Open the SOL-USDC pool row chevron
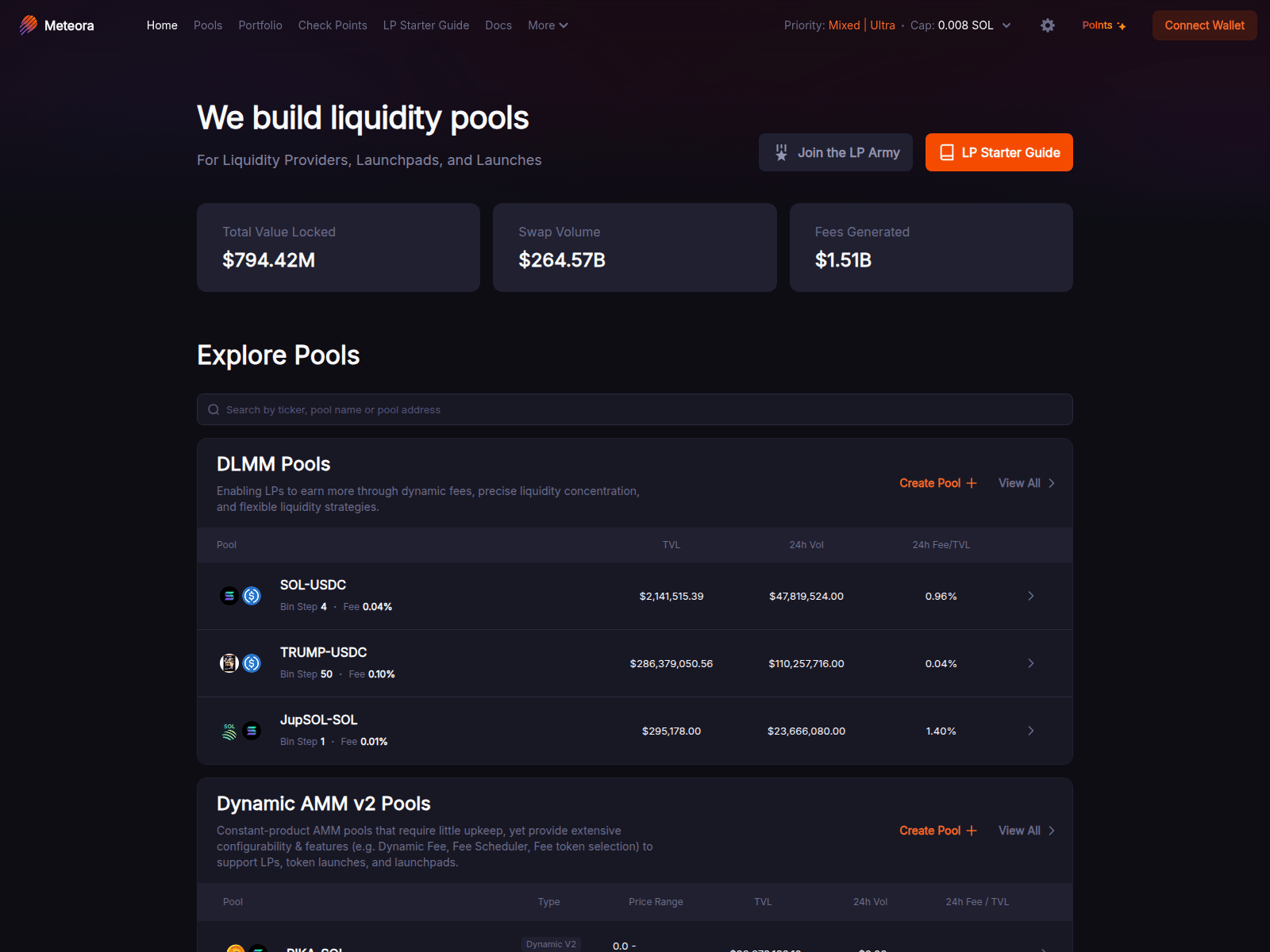1270x952 pixels. click(1030, 596)
